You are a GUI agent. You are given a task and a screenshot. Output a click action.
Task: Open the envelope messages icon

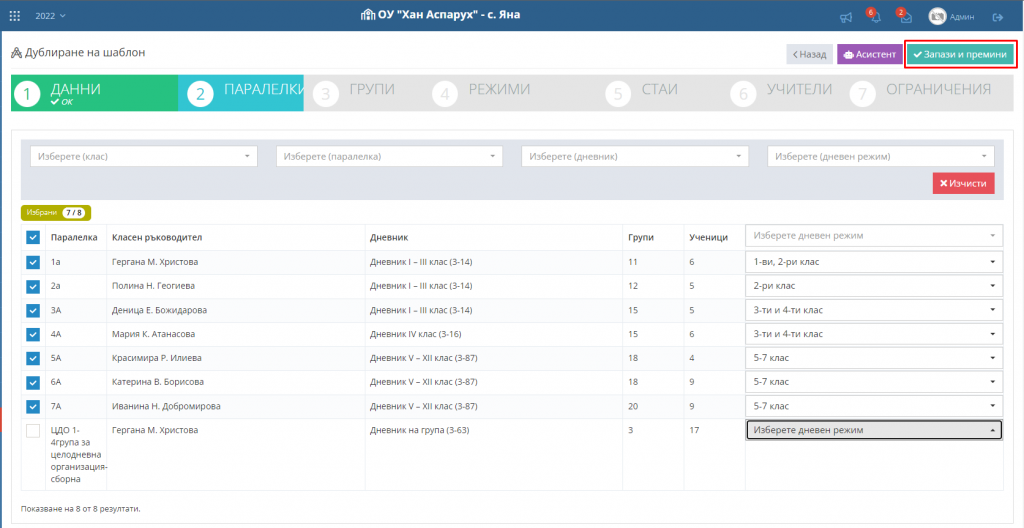(904, 17)
